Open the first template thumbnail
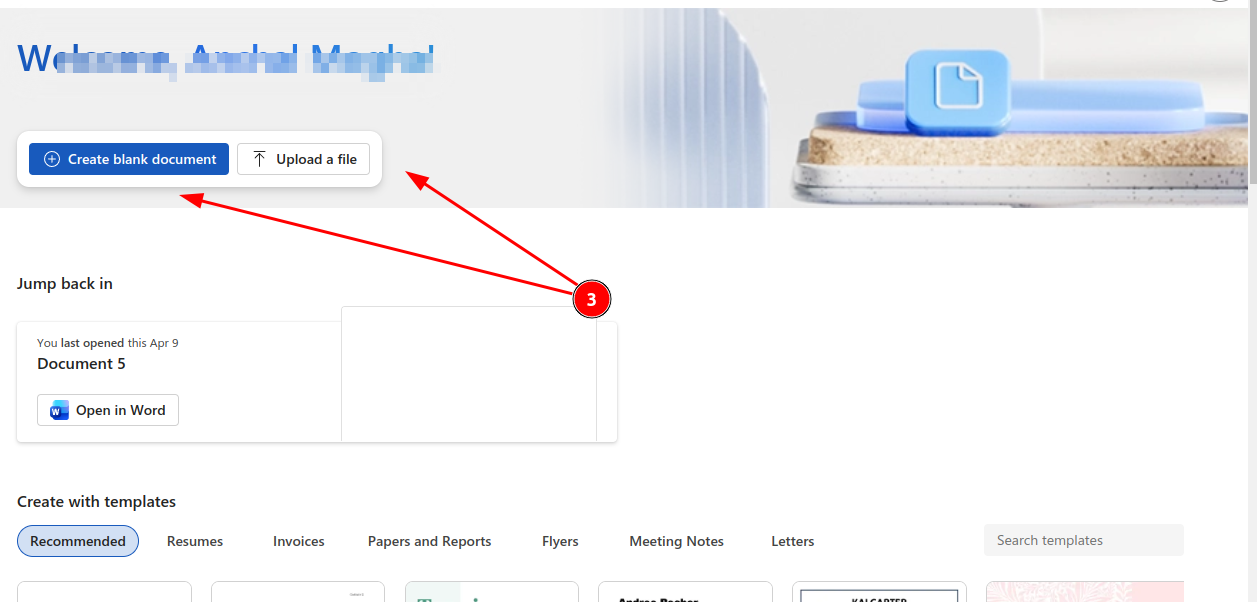This screenshot has width=1257, height=602. click(104, 592)
